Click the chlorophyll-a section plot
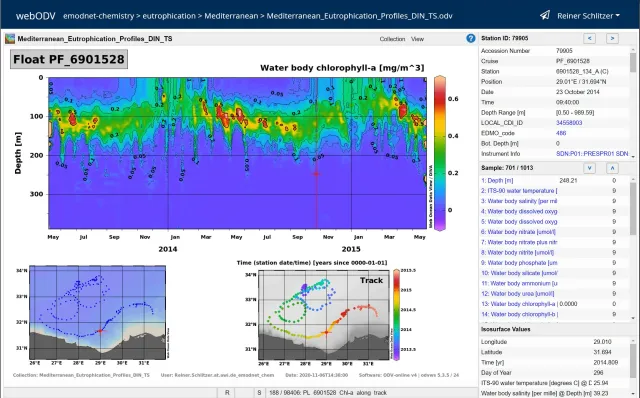Image resolution: width=640 pixels, height=398 pixels. coord(237,153)
